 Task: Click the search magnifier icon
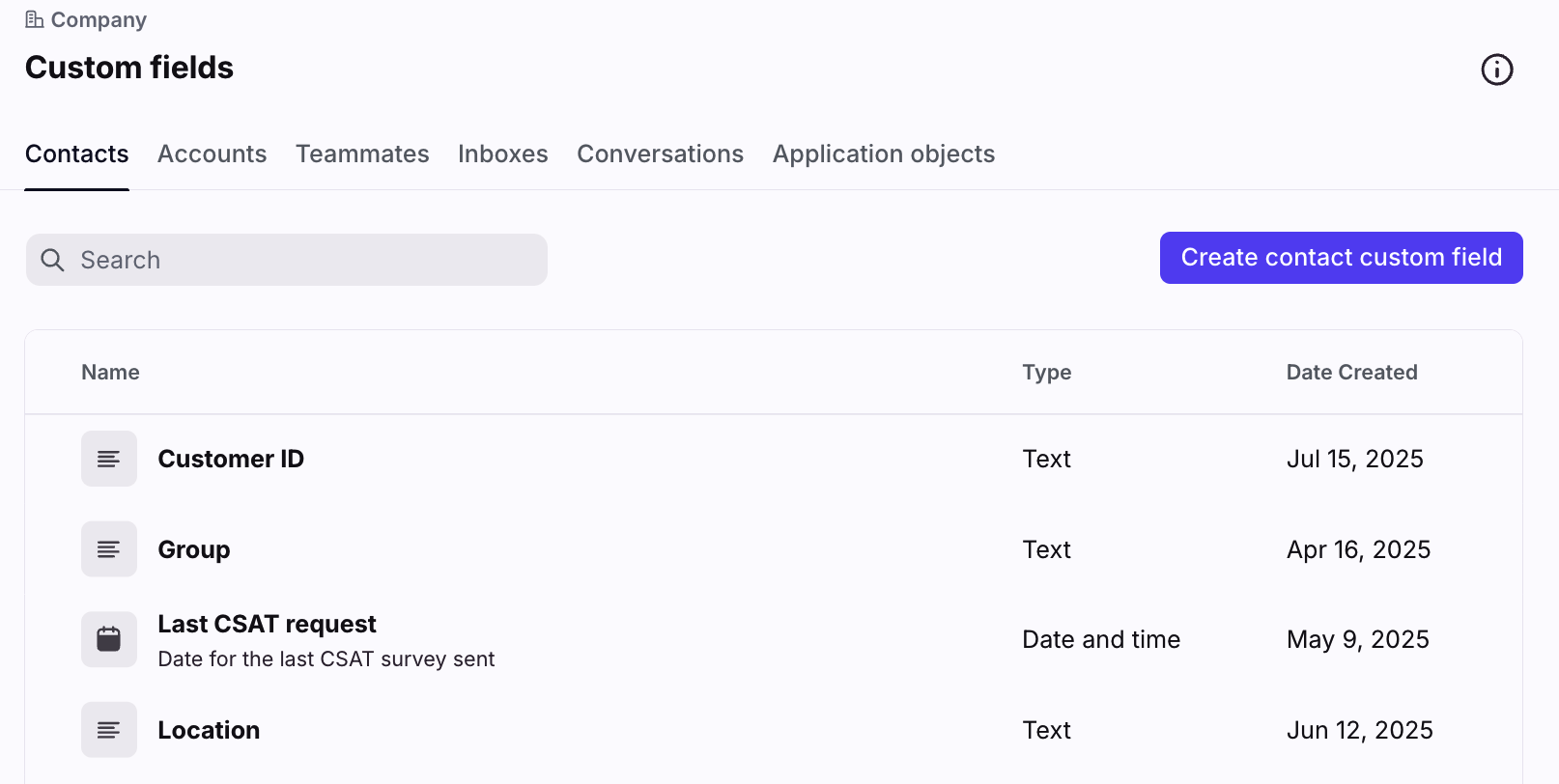tap(52, 260)
